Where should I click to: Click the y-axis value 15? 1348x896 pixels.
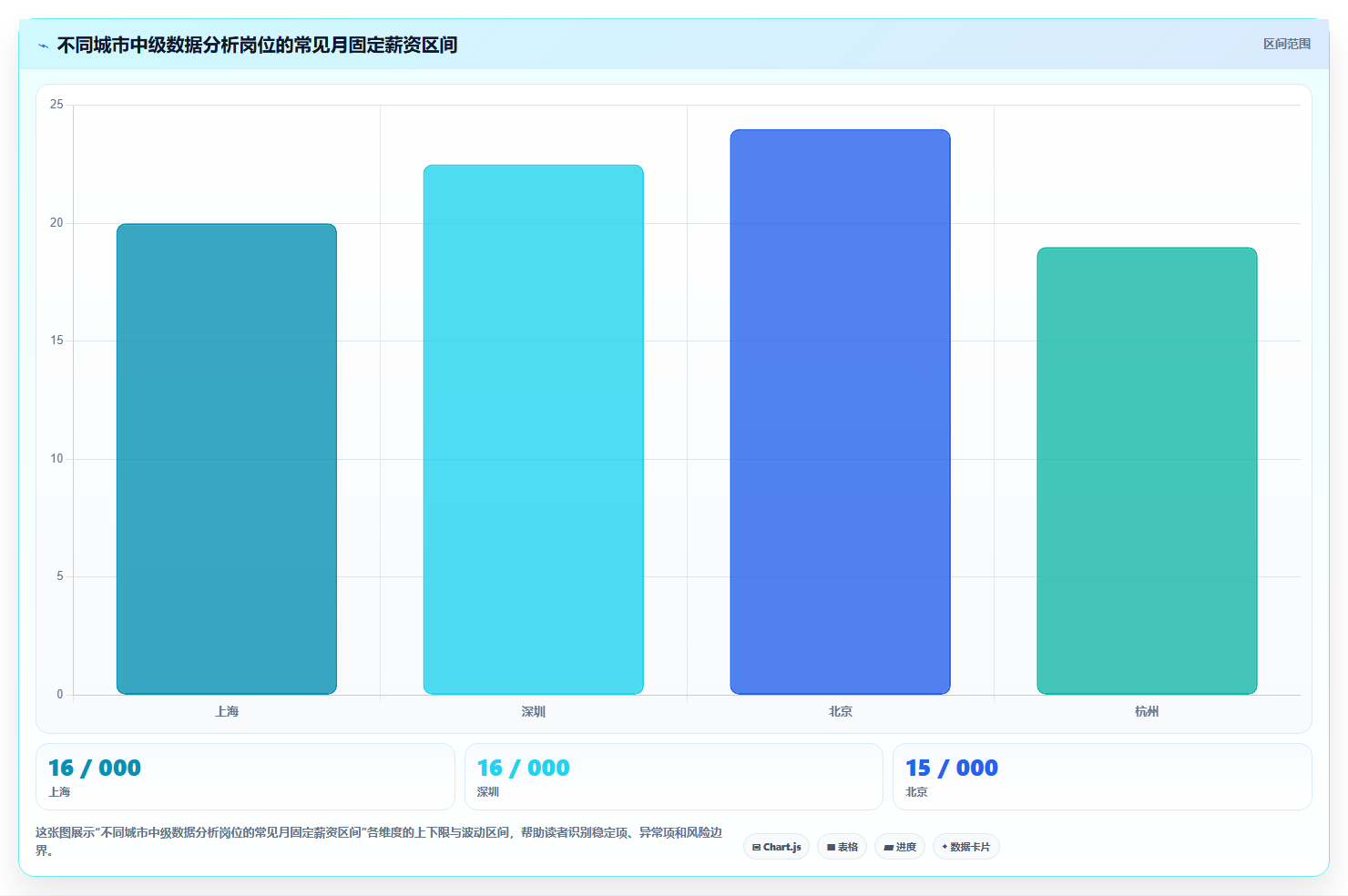(x=56, y=341)
